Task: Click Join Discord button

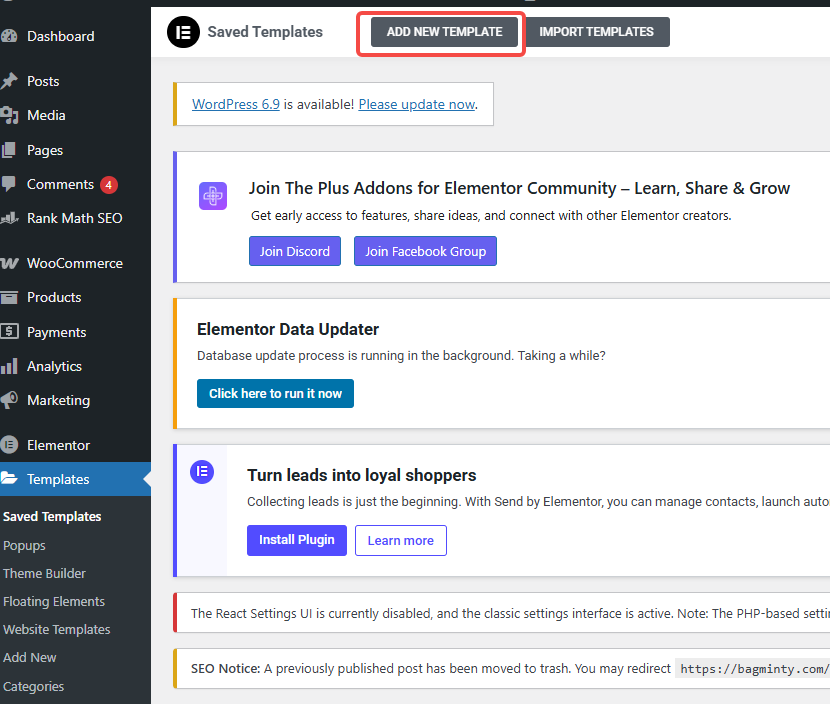Action: pos(294,251)
